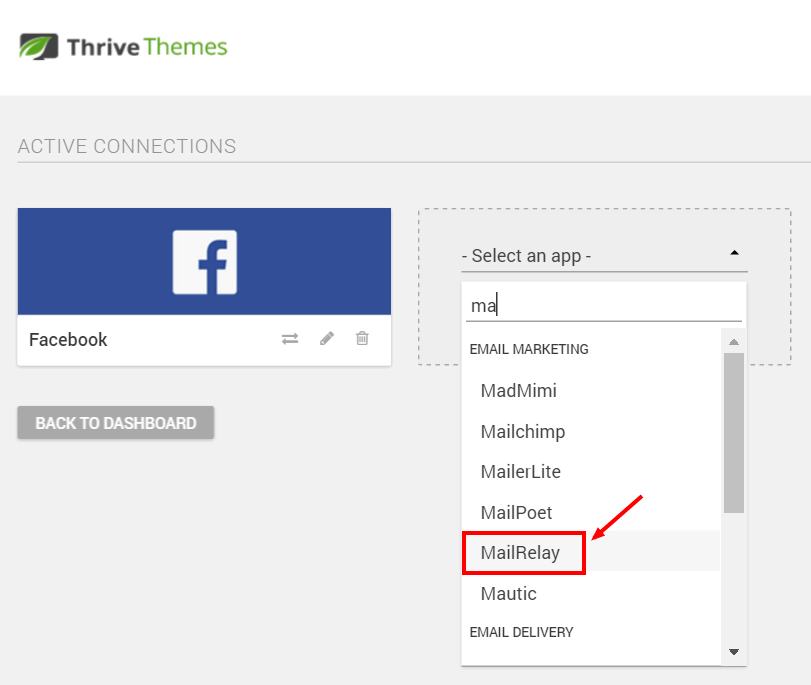Collapse the Select an app dropdown arrow

coord(734,253)
